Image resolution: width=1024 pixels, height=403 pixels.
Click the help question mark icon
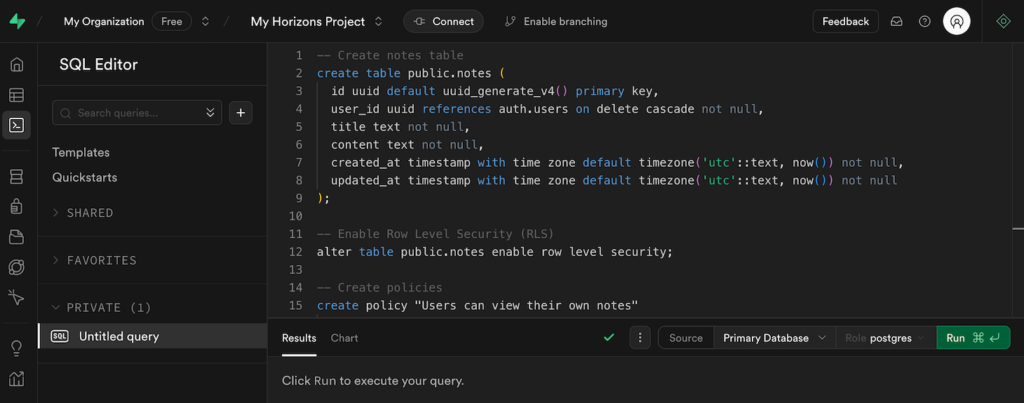(x=924, y=21)
